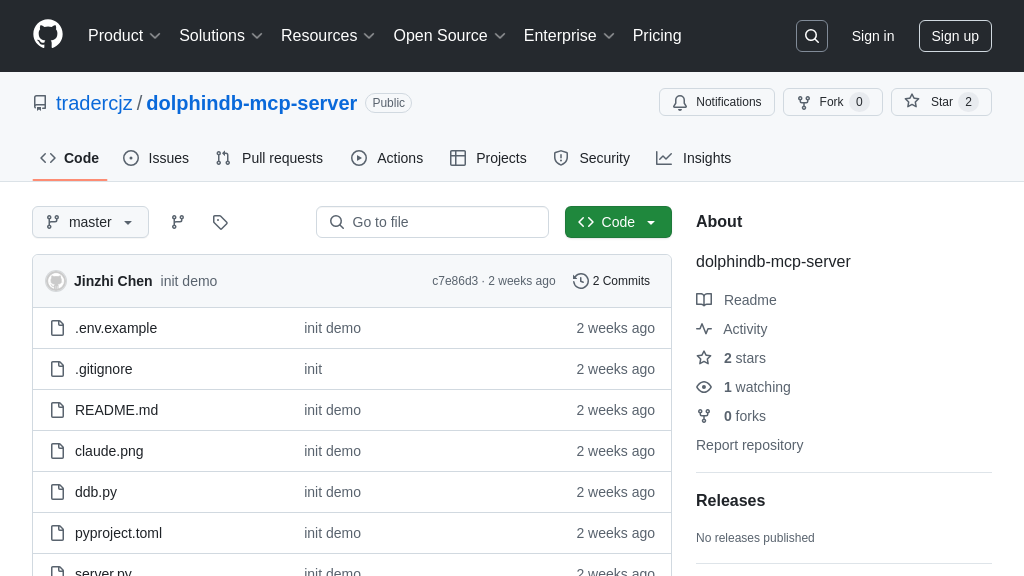Switch to the Issues tab
The height and width of the screenshot is (576, 1024).
click(x=156, y=158)
